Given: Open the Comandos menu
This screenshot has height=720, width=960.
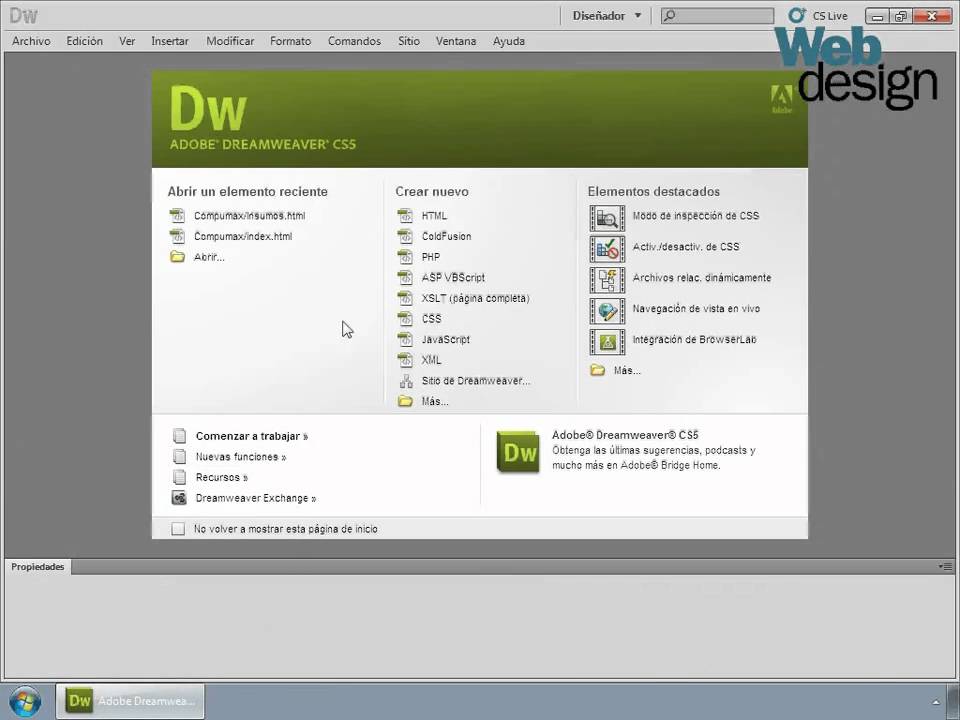Looking at the screenshot, I should 354,41.
